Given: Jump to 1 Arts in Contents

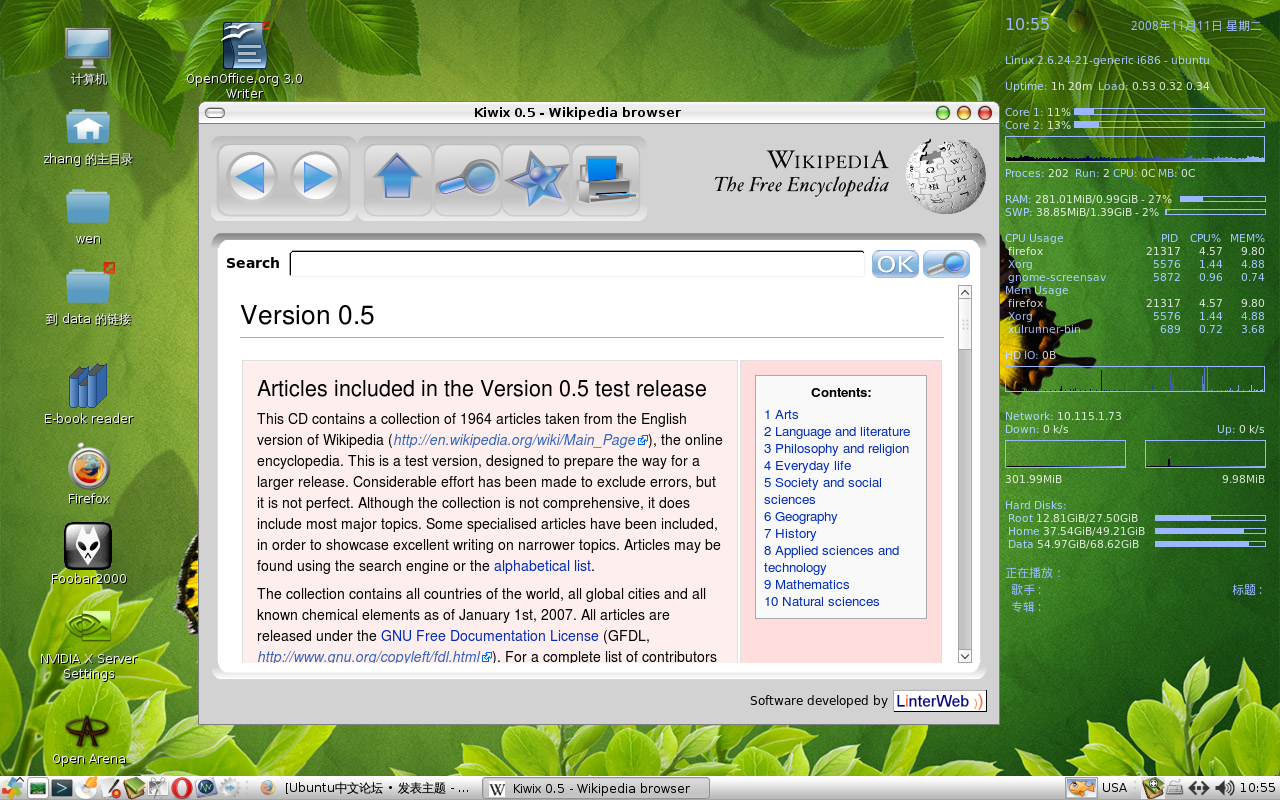Looking at the screenshot, I should pos(781,414).
